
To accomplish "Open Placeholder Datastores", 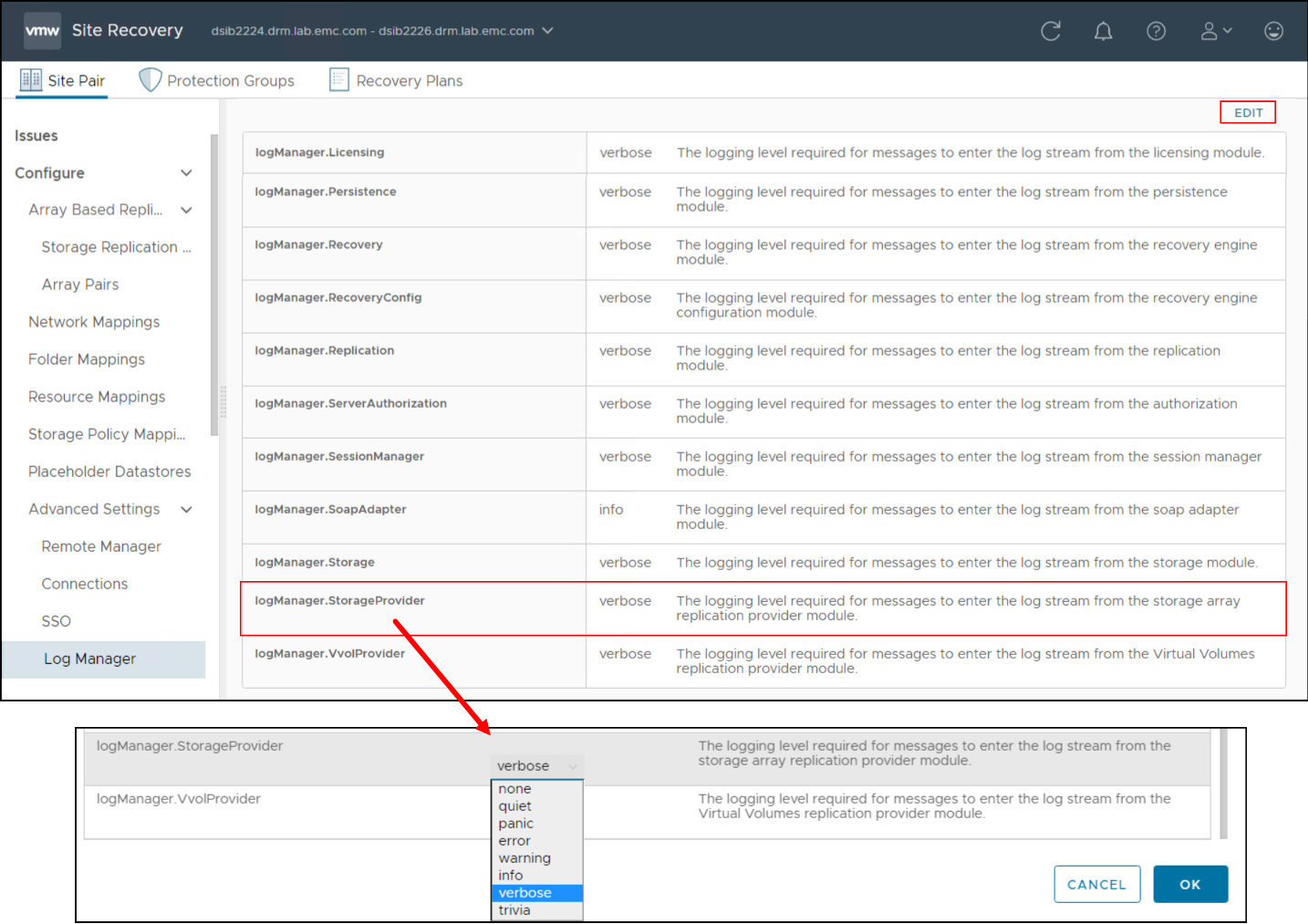I will click(x=109, y=472).
